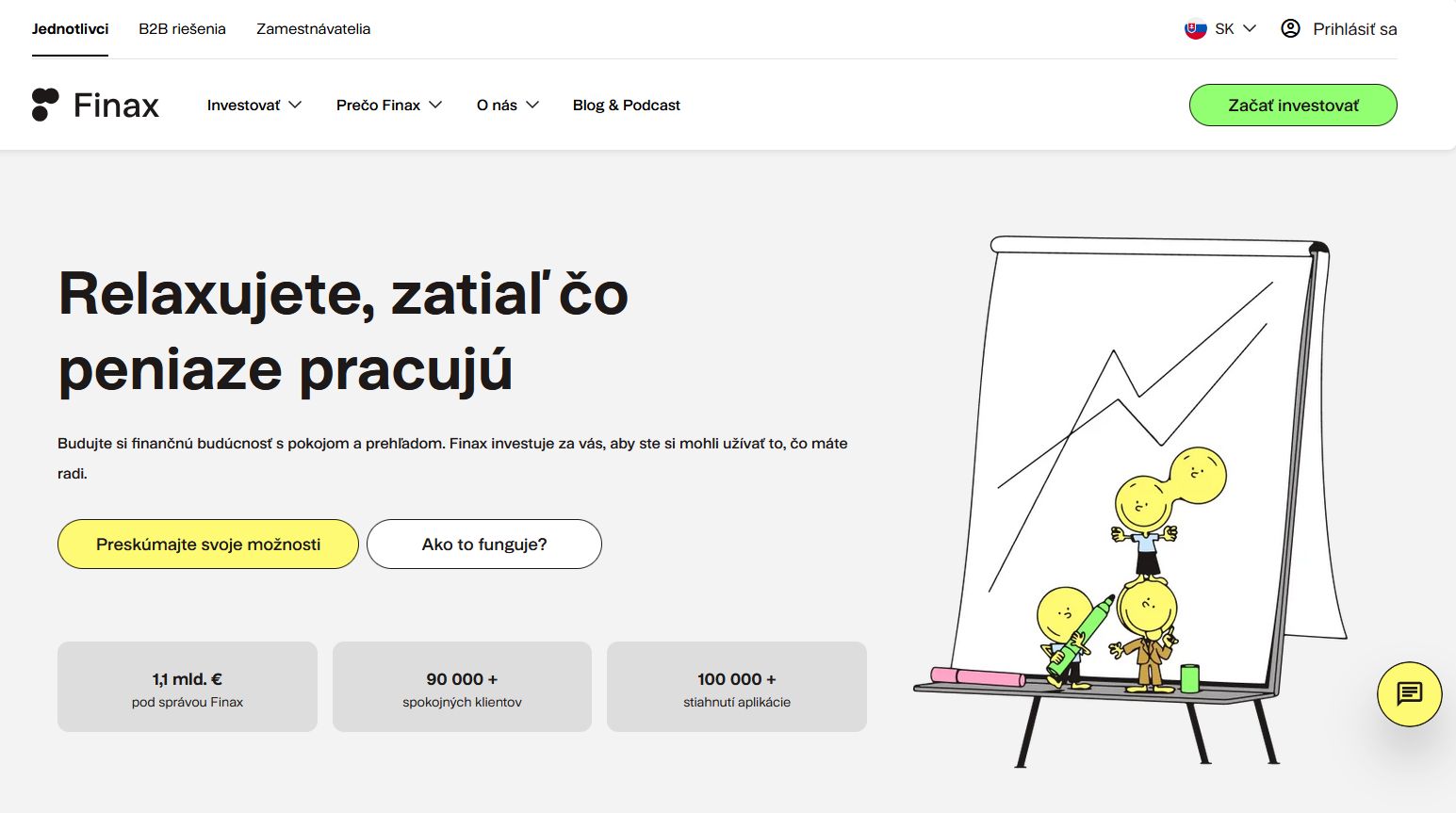Open the chat widget icon
Image resolution: width=1456 pixels, height=813 pixels.
coord(1409,694)
